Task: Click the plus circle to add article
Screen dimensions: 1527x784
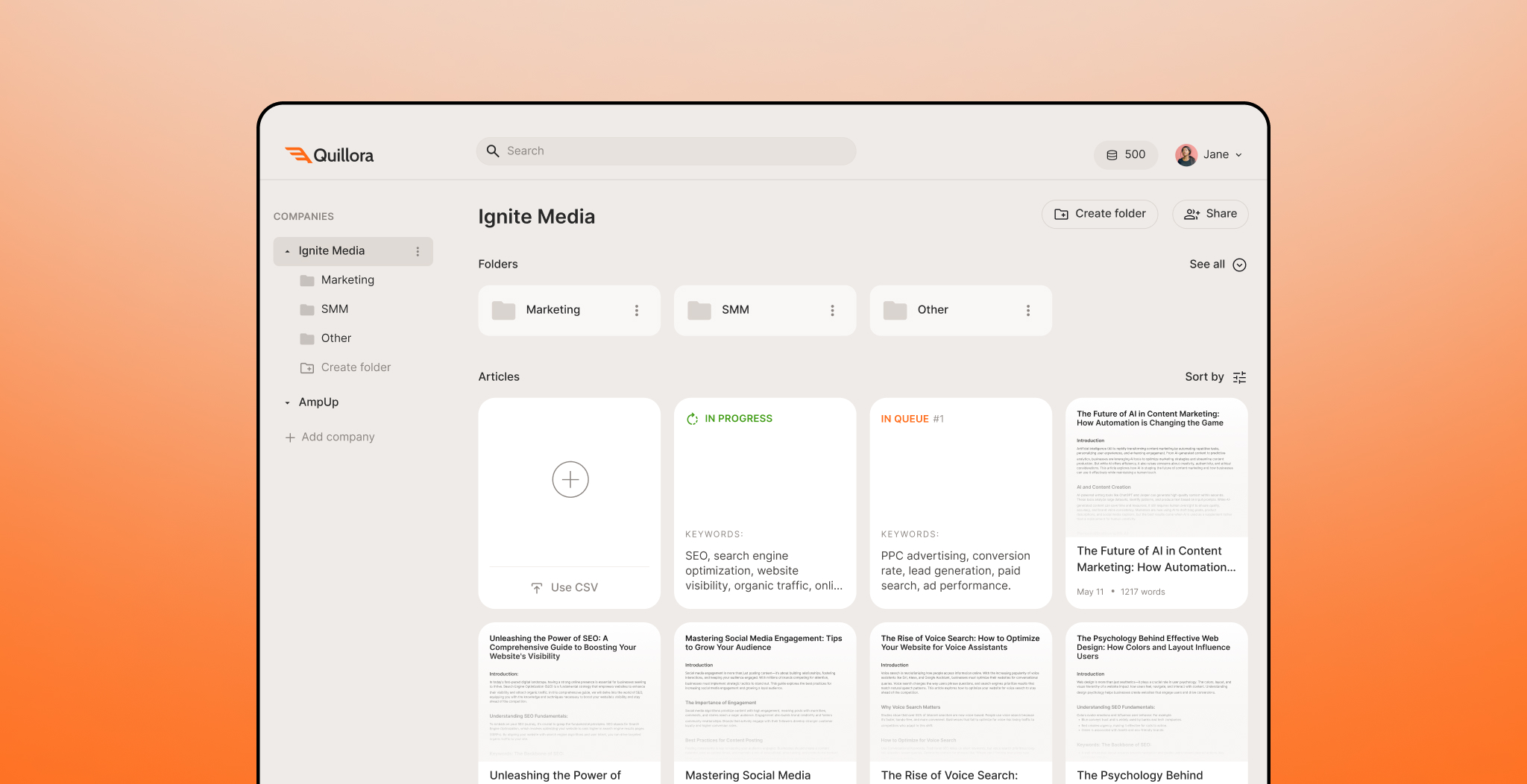Action: (x=570, y=480)
